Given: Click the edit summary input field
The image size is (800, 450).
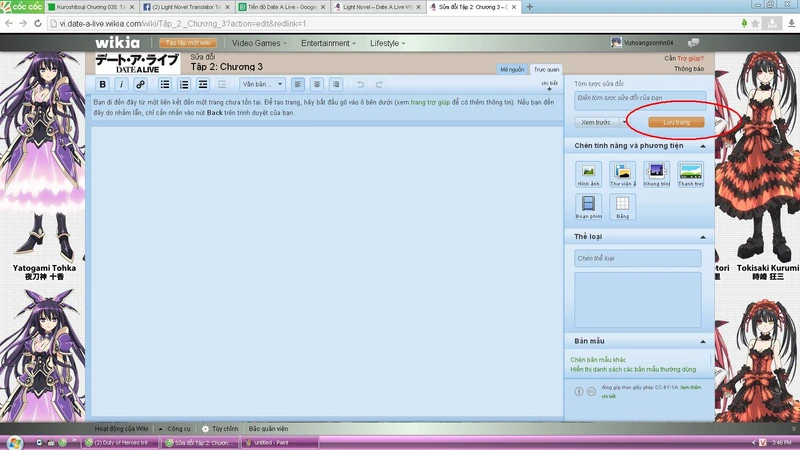Looking at the screenshot, I should coord(639,98).
